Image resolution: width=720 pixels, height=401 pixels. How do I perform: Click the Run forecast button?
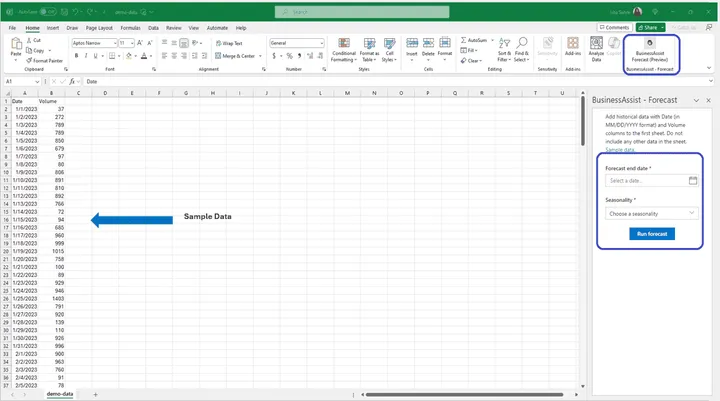651,234
